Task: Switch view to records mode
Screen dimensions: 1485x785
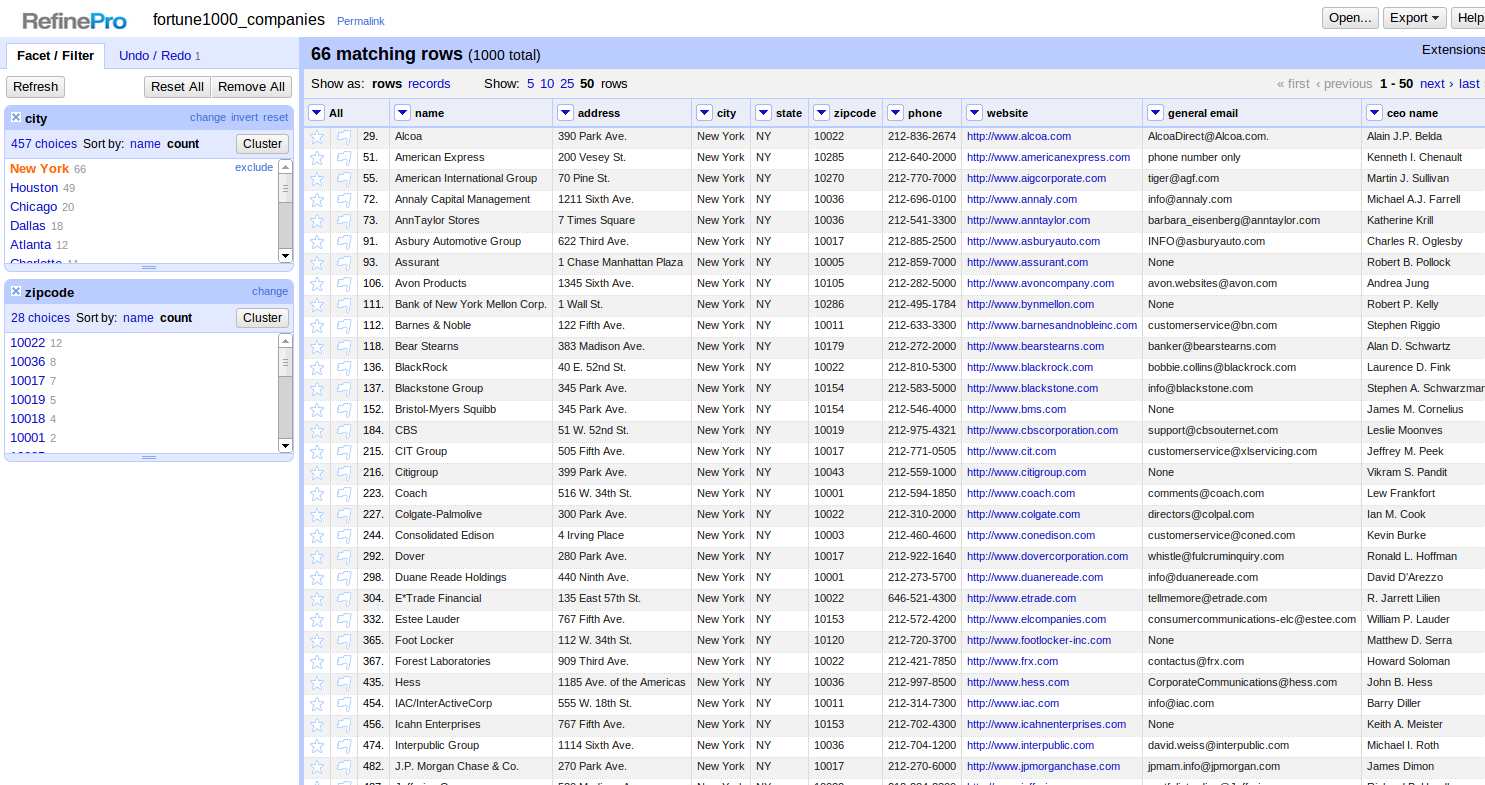Action: [429, 84]
